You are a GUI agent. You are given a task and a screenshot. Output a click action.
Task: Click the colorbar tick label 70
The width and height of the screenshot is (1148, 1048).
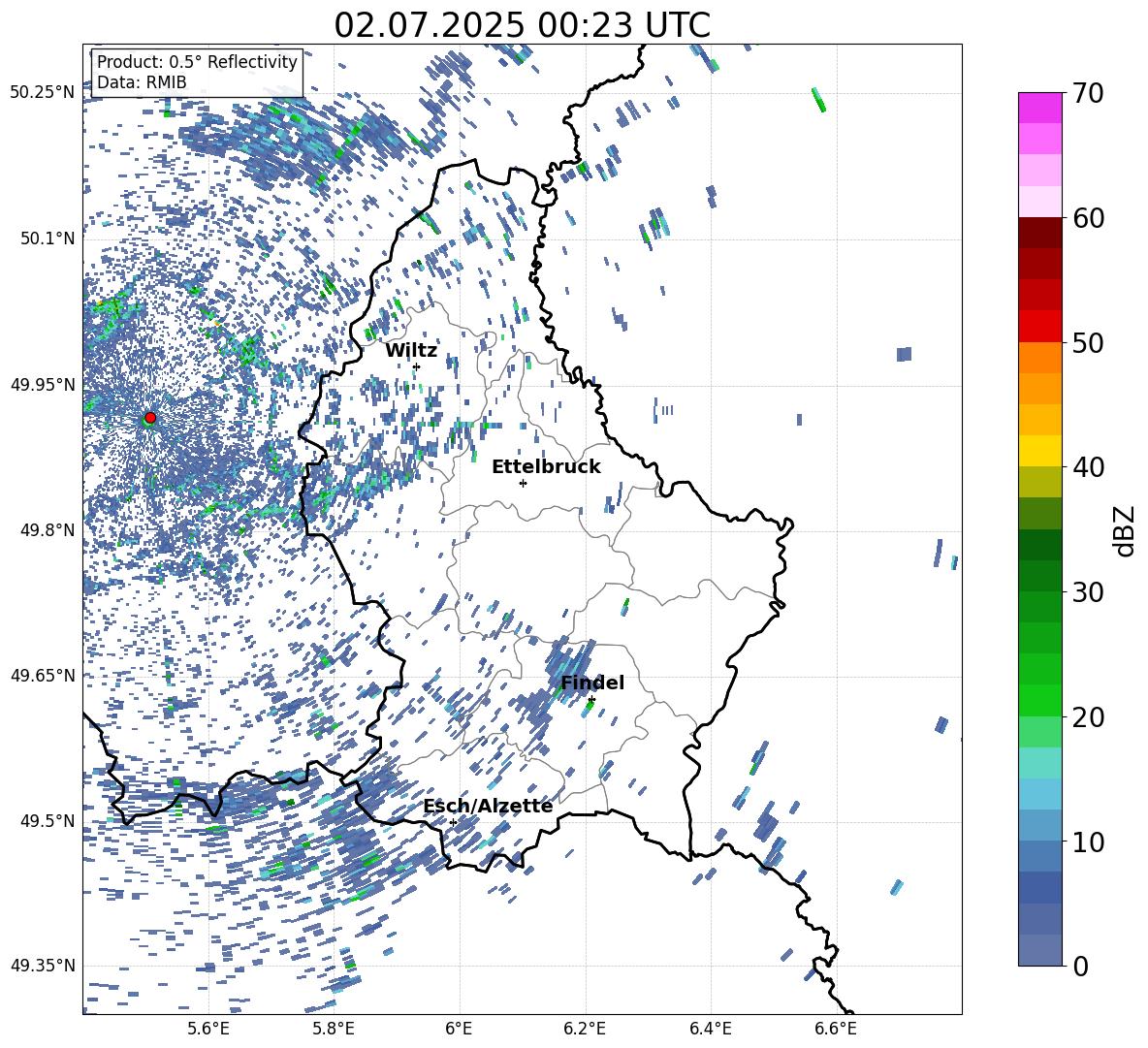[x=1088, y=93]
